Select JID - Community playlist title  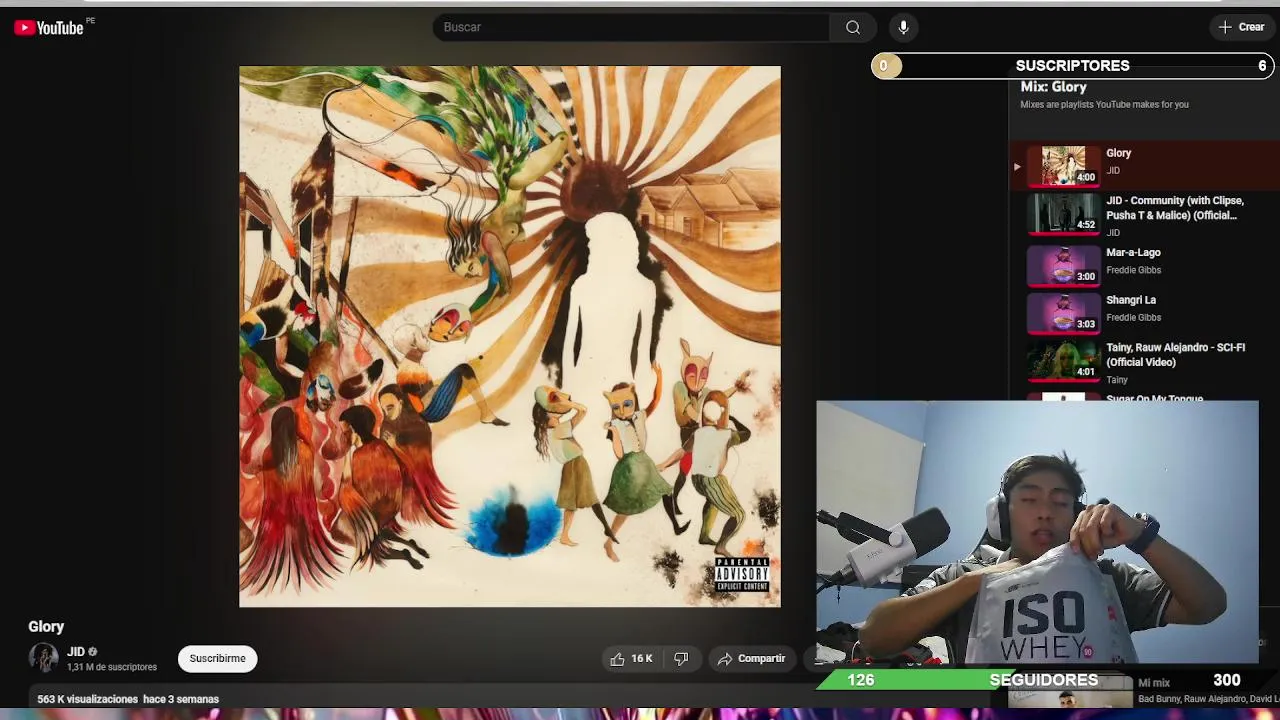(1175, 208)
